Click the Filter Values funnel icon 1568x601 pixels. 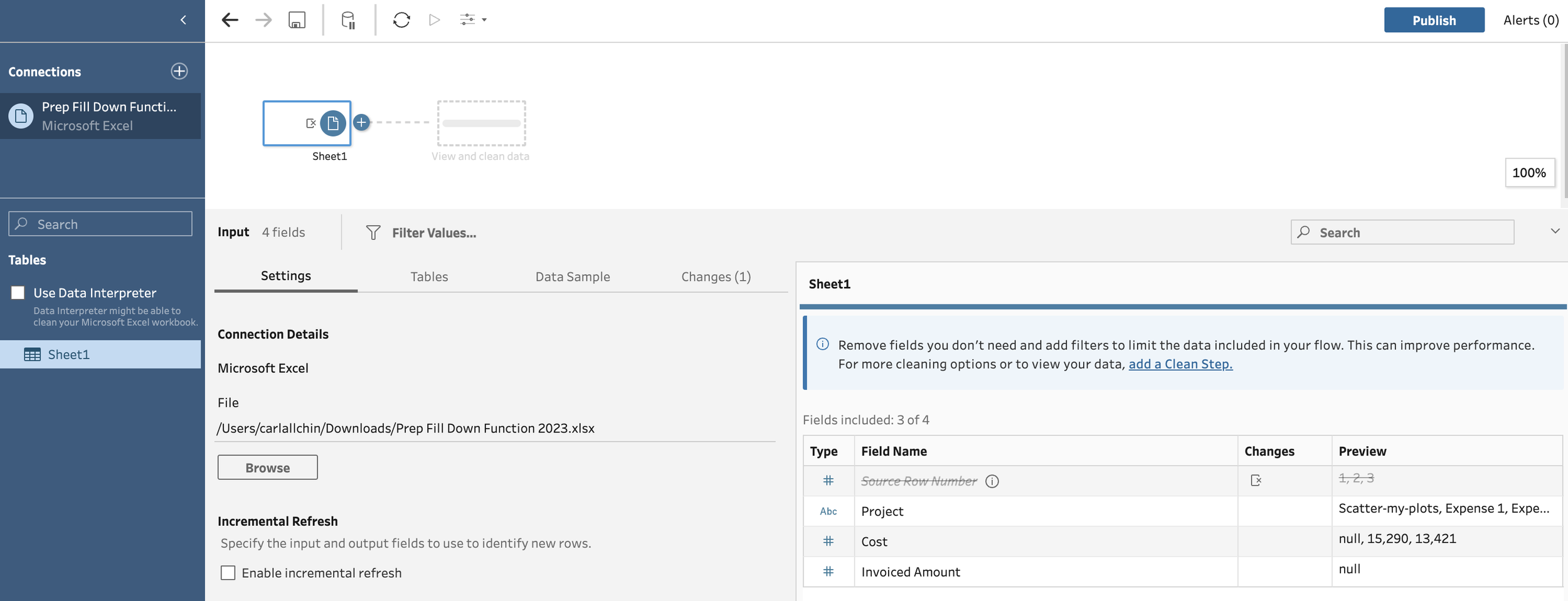[x=373, y=233]
